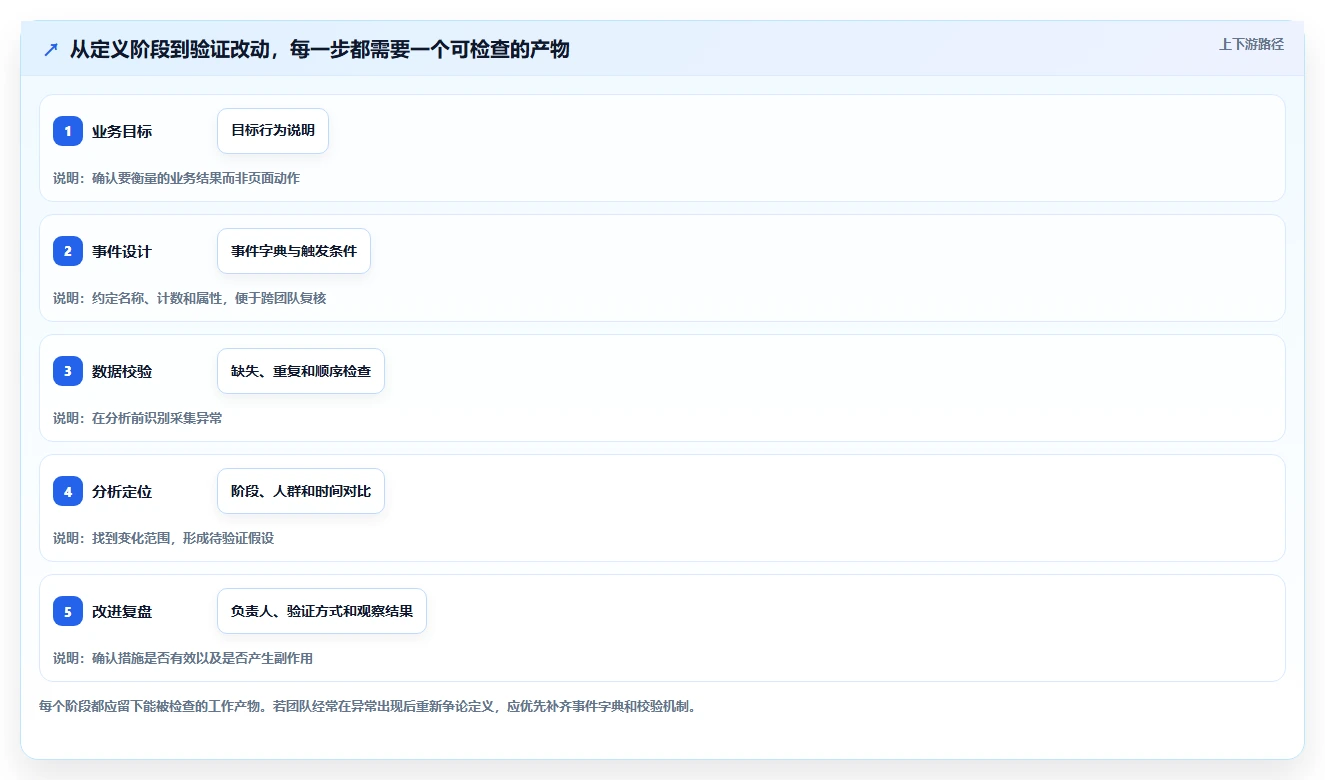Click the step 5 number badge
The height and width of the screenshot is (780, 1325).
pos(68,611)
